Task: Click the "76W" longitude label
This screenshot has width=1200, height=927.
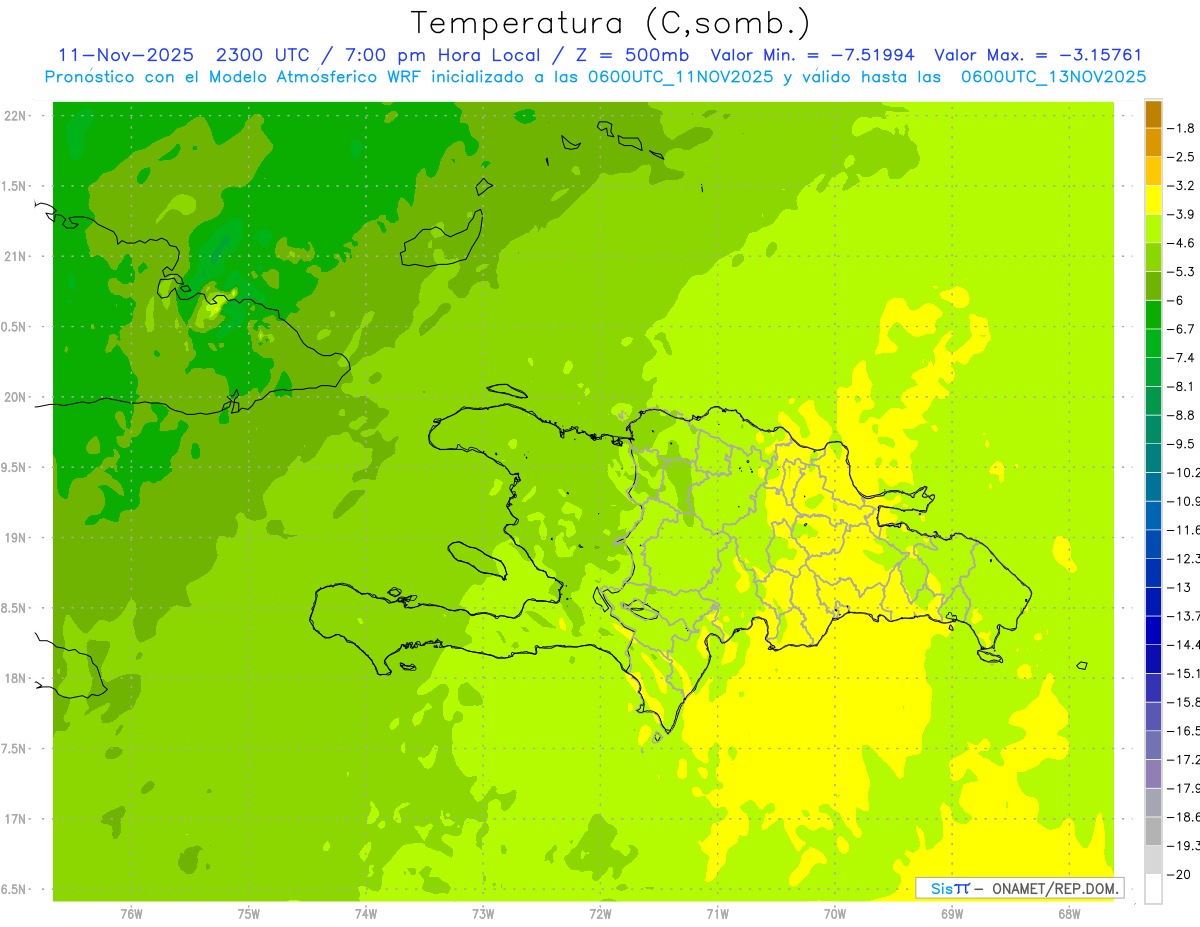Action: click(131, 913)
